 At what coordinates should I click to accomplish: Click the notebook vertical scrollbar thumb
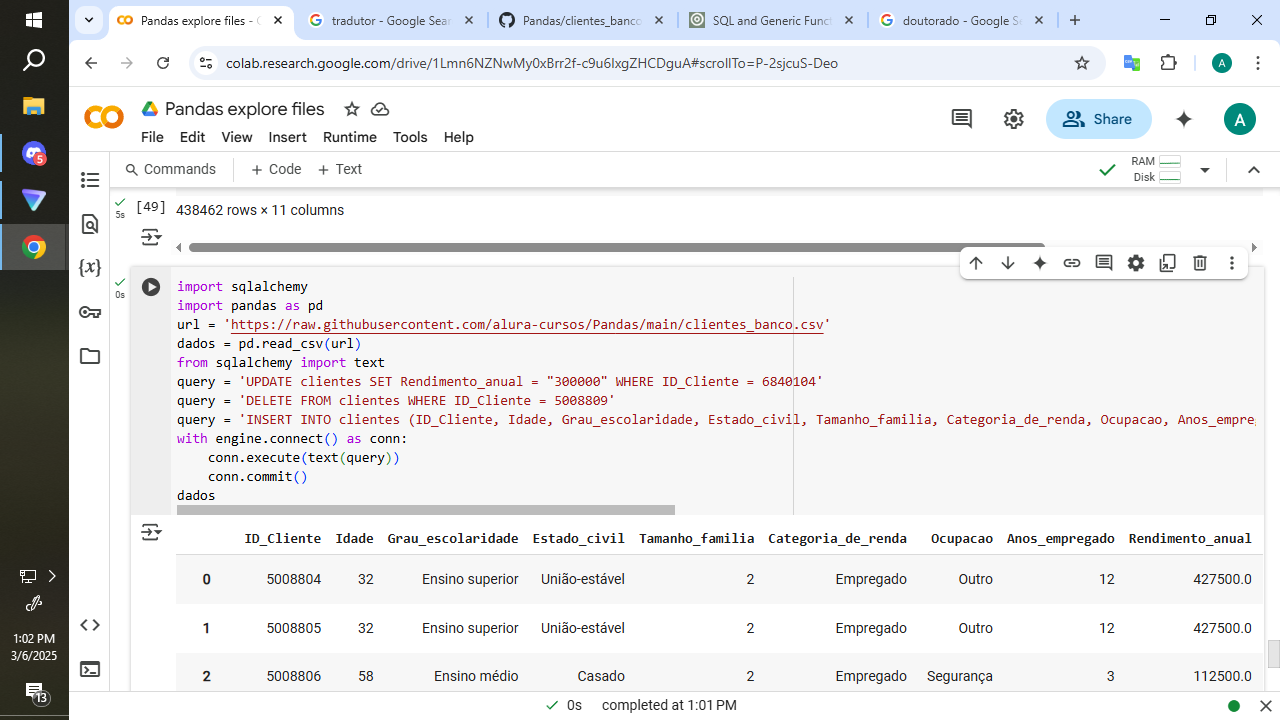tap(1273, 654)
